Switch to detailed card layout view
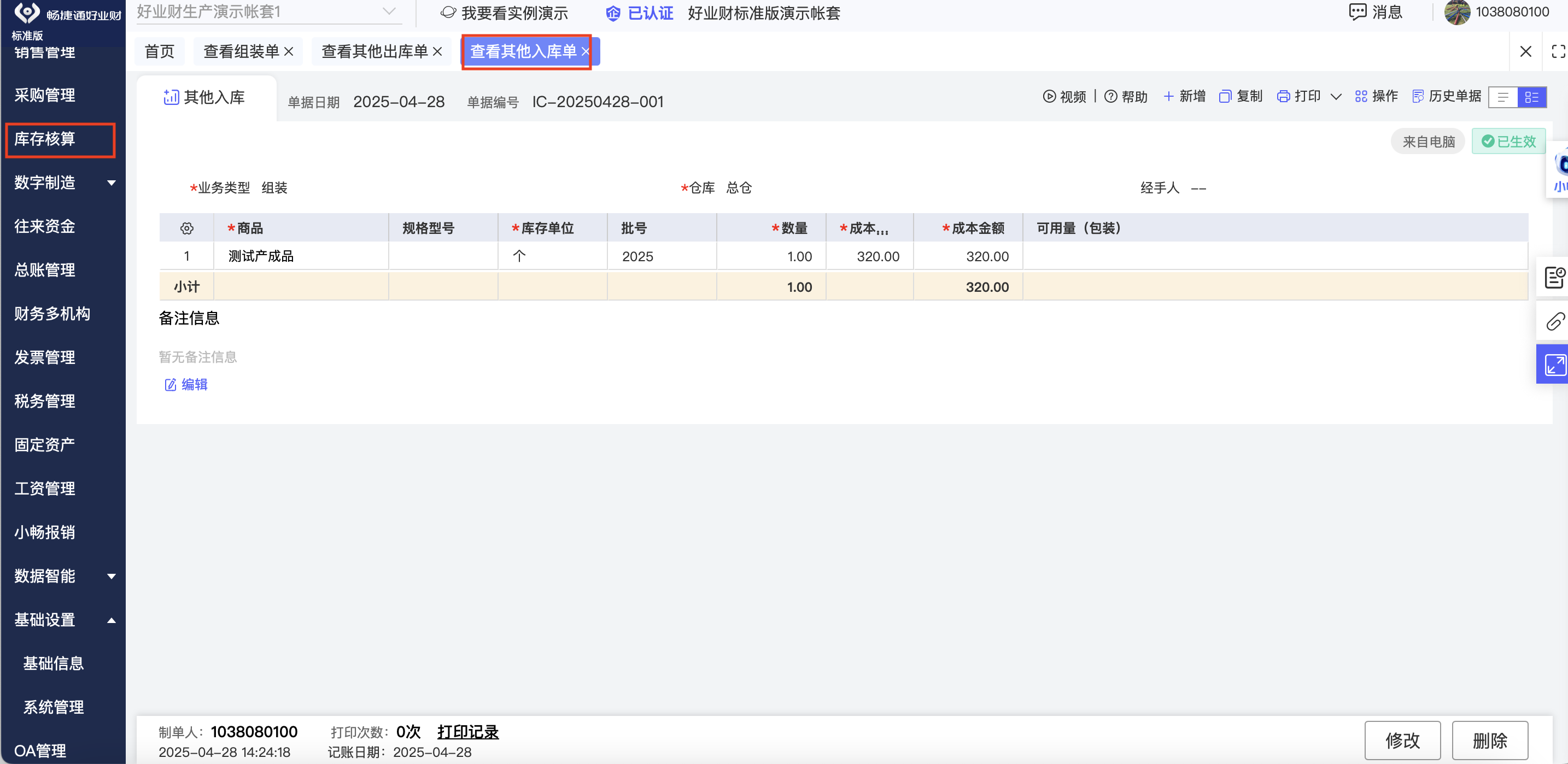 coord(1531,97)
